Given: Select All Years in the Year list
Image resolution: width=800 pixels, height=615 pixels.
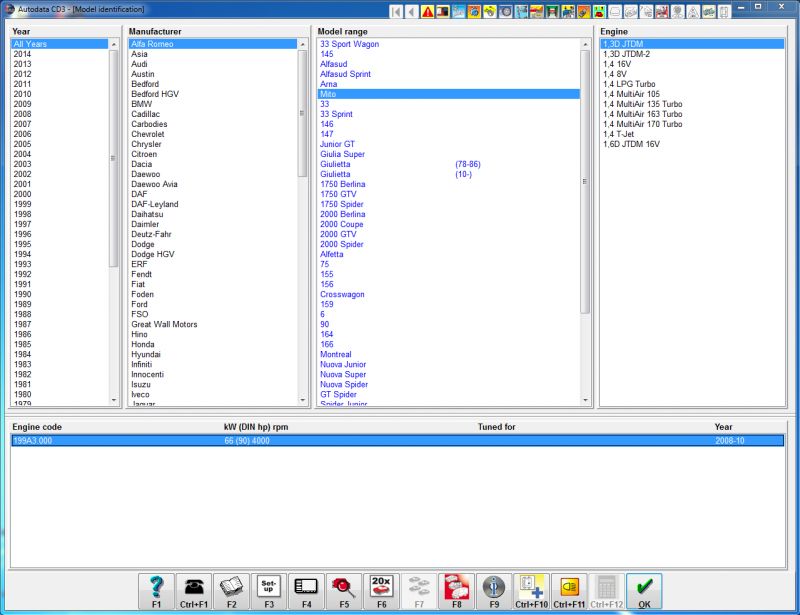Looking at the screenshot, I should click(x=60, y=44).
